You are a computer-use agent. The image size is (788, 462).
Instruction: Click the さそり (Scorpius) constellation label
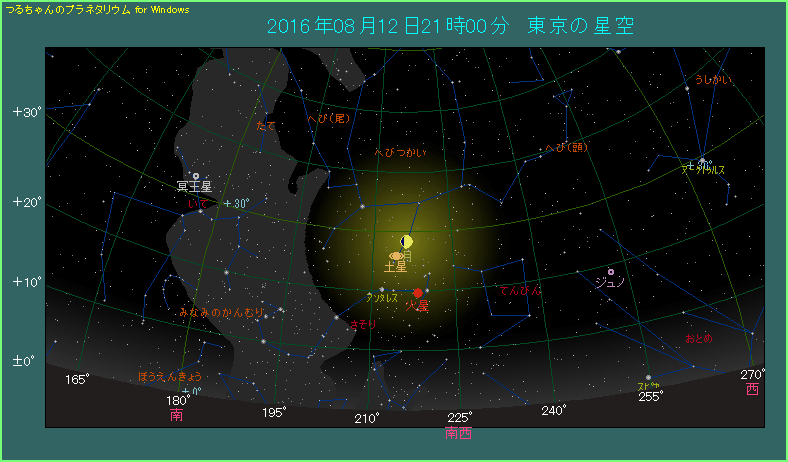363,324
